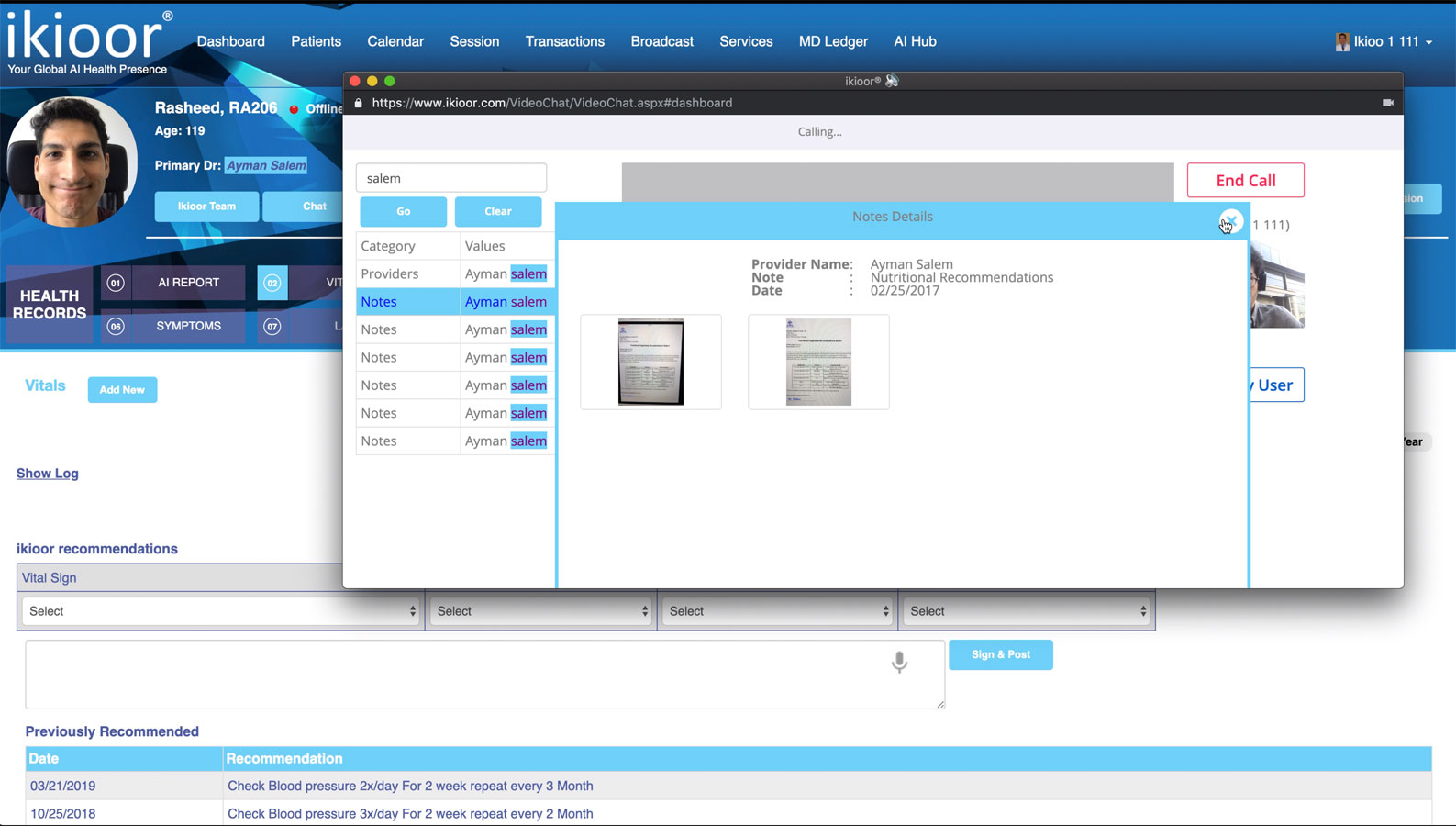
Task: Open the first Vital Sign Select dropdown
Action: pyautogui.click(x=220, y=611)
